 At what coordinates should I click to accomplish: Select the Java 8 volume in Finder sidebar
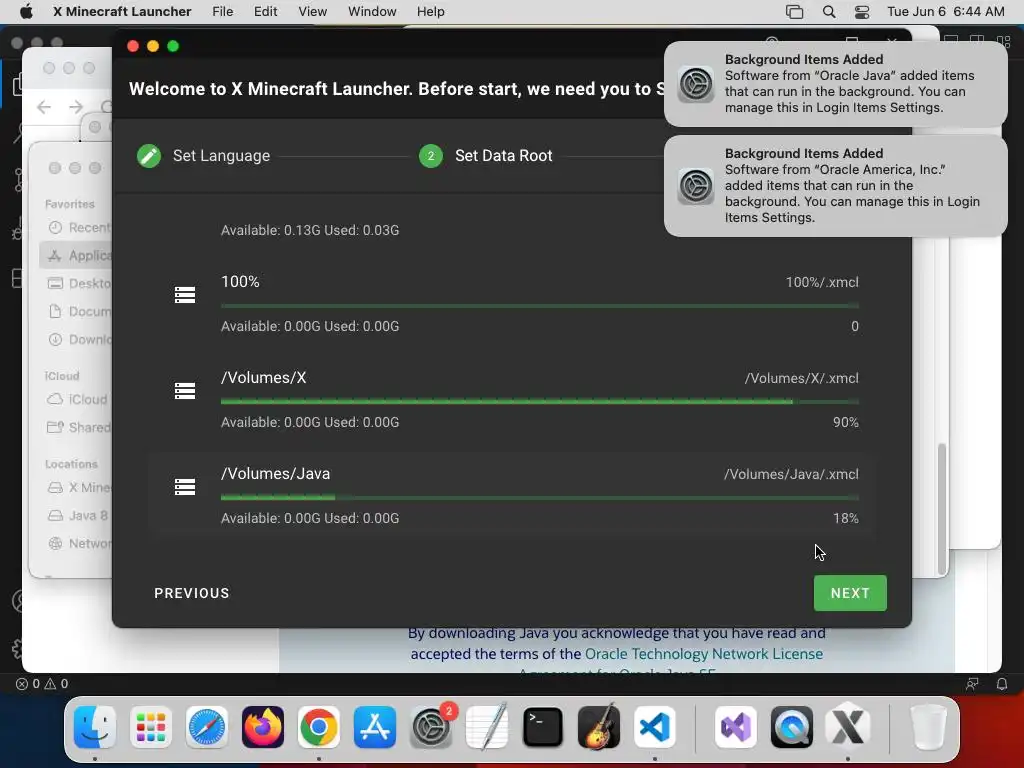76,515
